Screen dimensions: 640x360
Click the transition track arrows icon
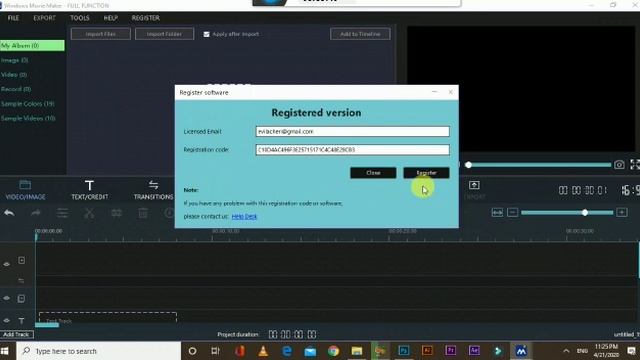pos(21,280)
